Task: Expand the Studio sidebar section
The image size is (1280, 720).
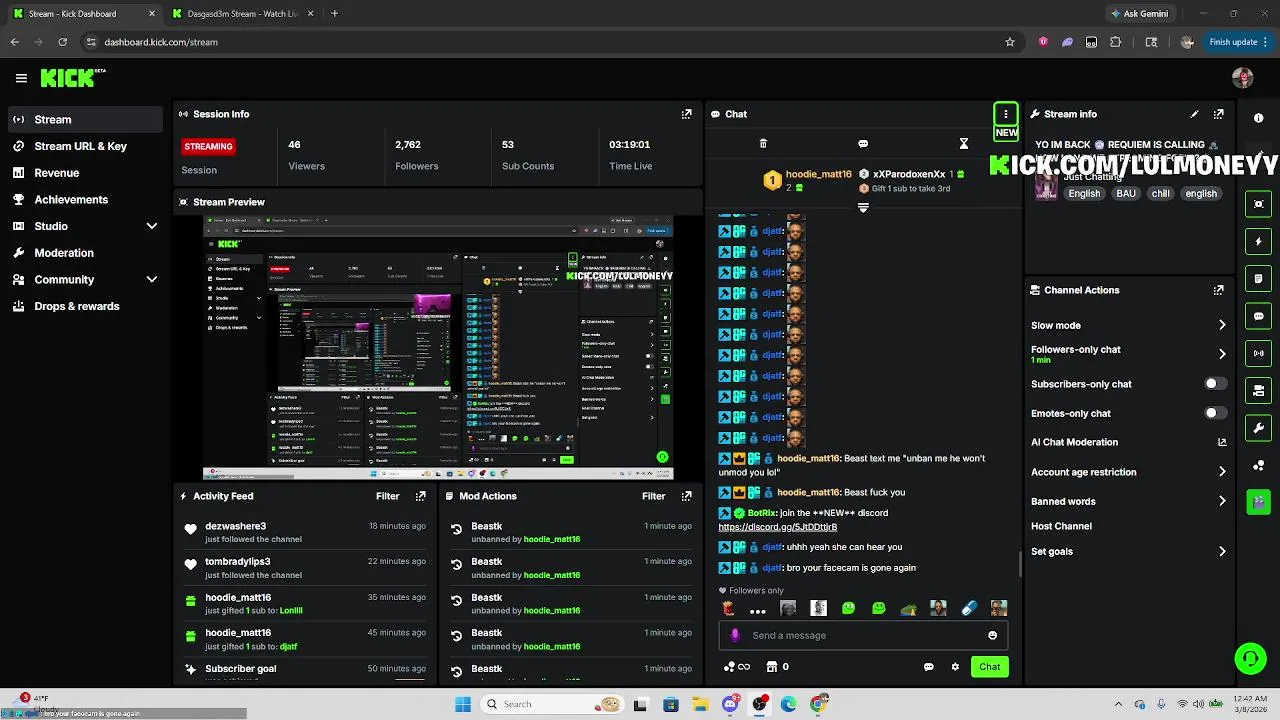Action: [152, 226]
